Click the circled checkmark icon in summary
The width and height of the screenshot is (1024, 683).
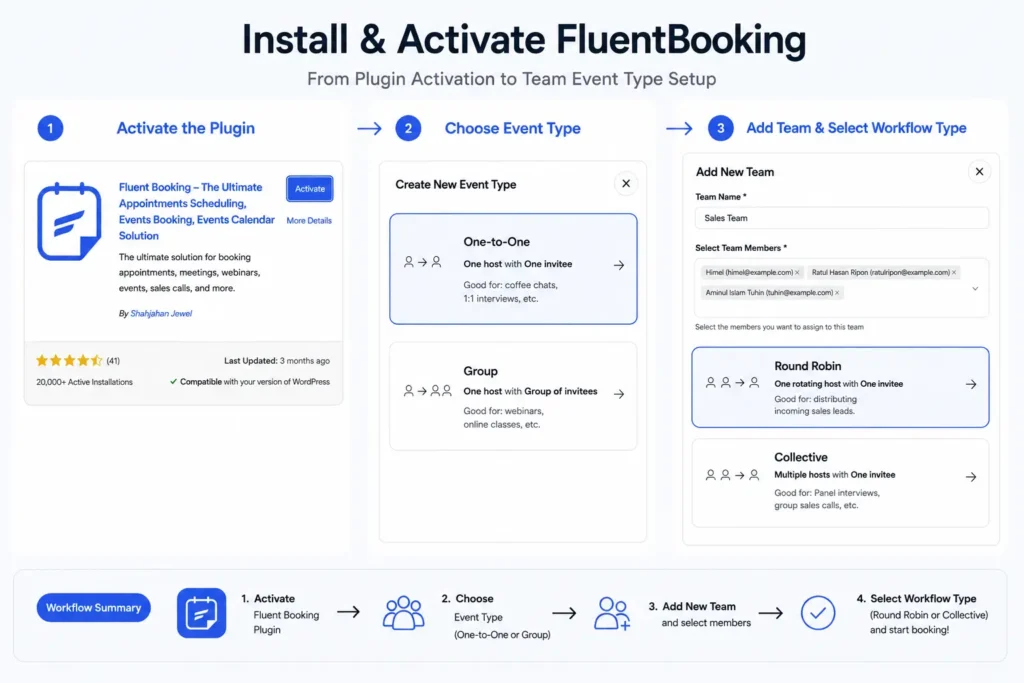point(818,613)
